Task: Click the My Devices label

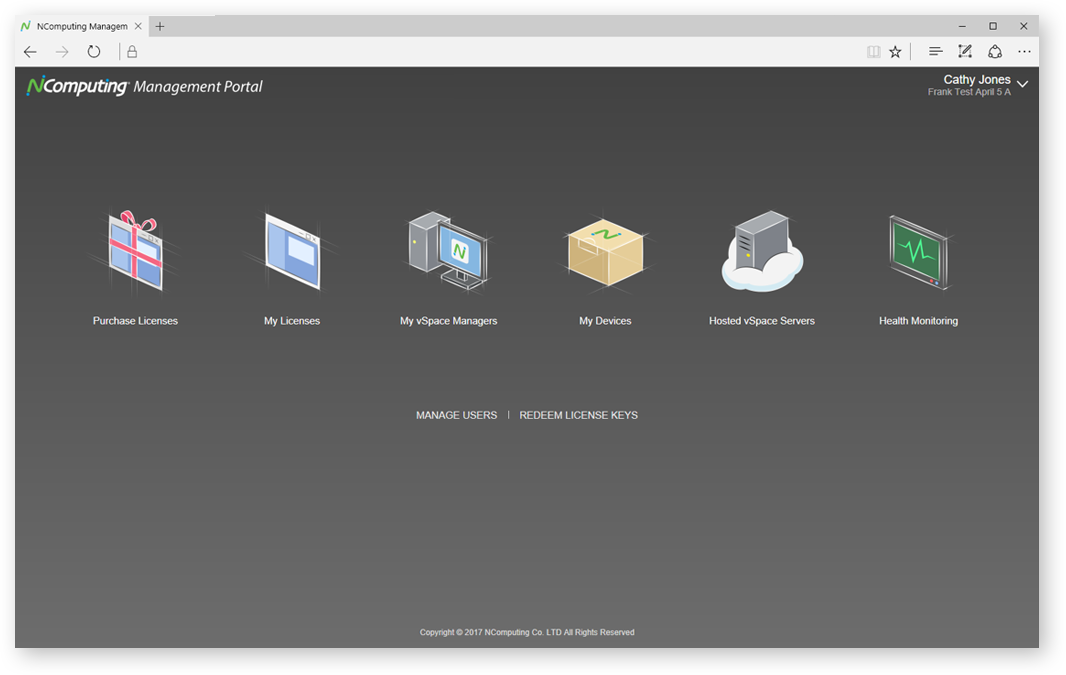Action: coord(605,321)
